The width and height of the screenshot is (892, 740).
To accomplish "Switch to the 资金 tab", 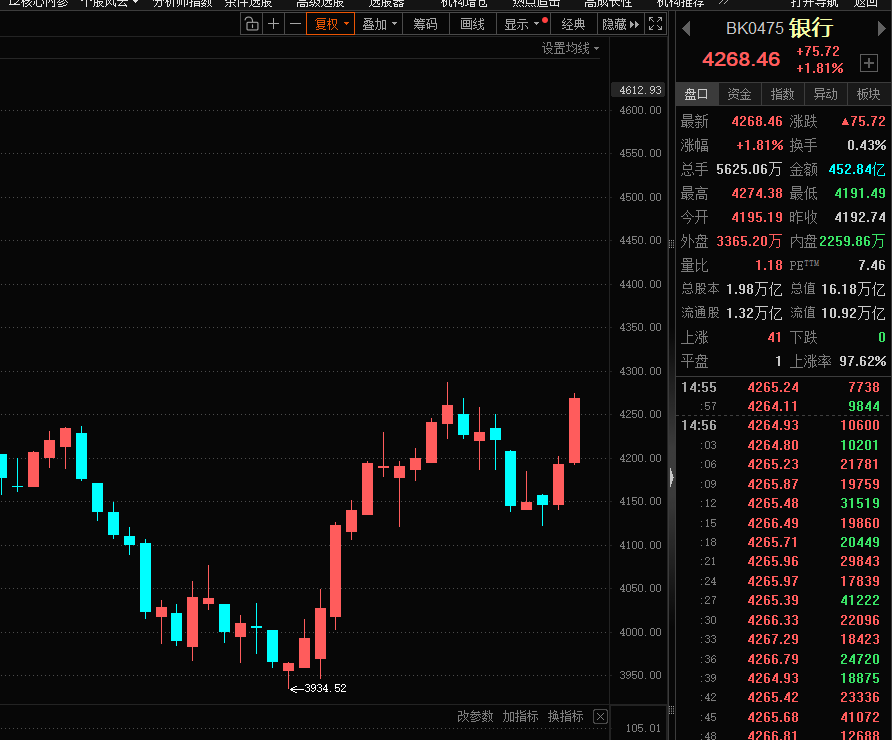I will [x=739, y=94].
